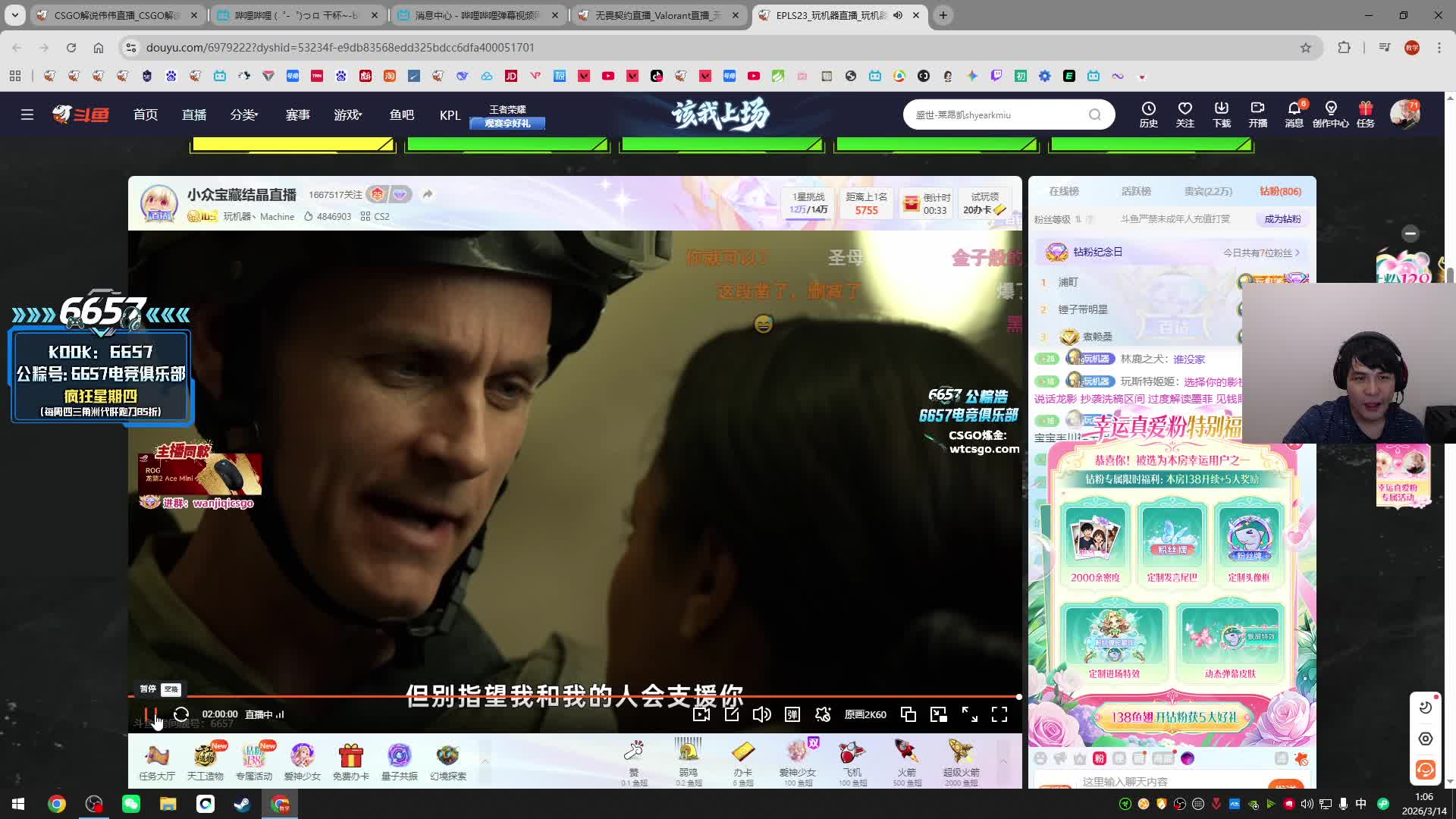The image size is (1456, 819).
Task: Click the 成为钻粉 button
Action: 1282,219
